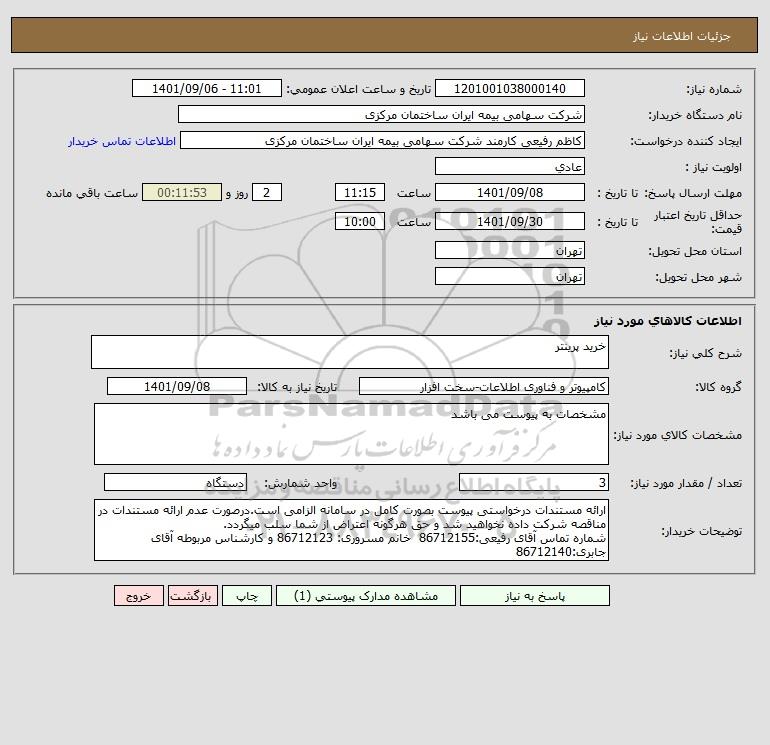Click the goods specification text box

click(351, 434)
